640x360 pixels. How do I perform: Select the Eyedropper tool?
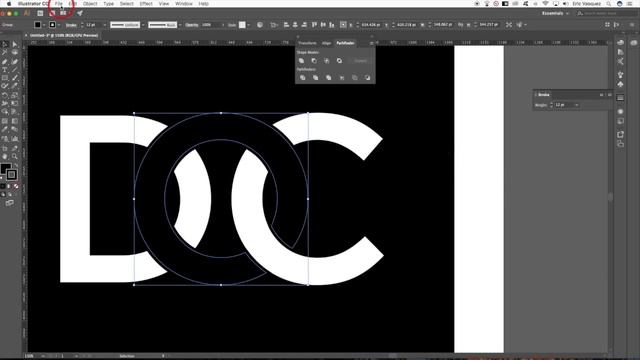point(5,129)
